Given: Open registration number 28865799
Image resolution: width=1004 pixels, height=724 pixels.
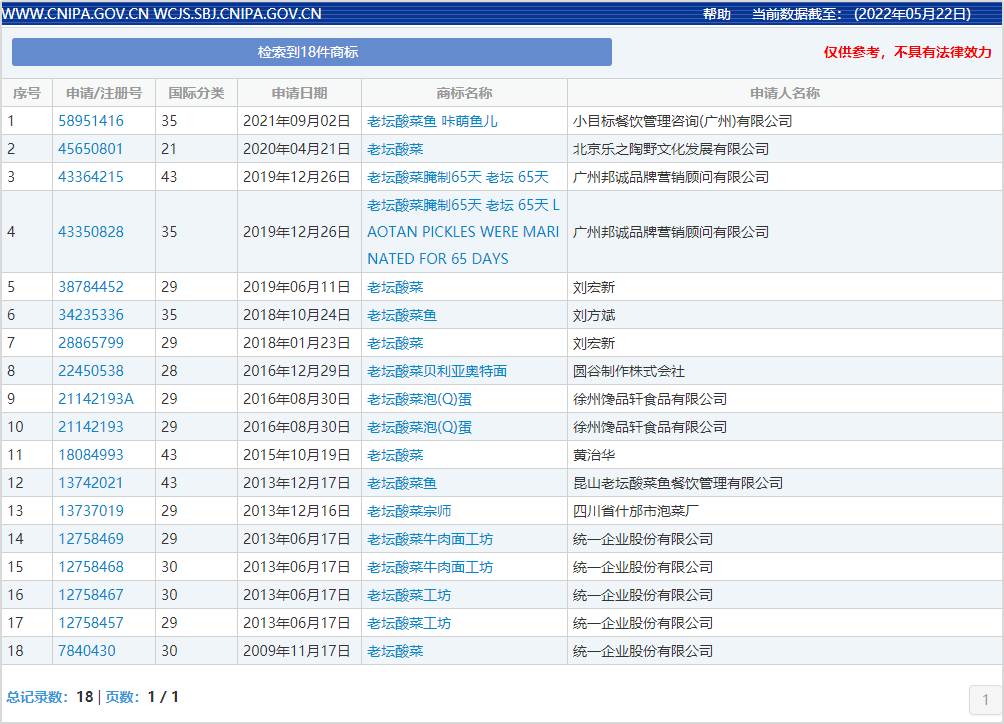Looking at the screenshot, I should 91,343.
